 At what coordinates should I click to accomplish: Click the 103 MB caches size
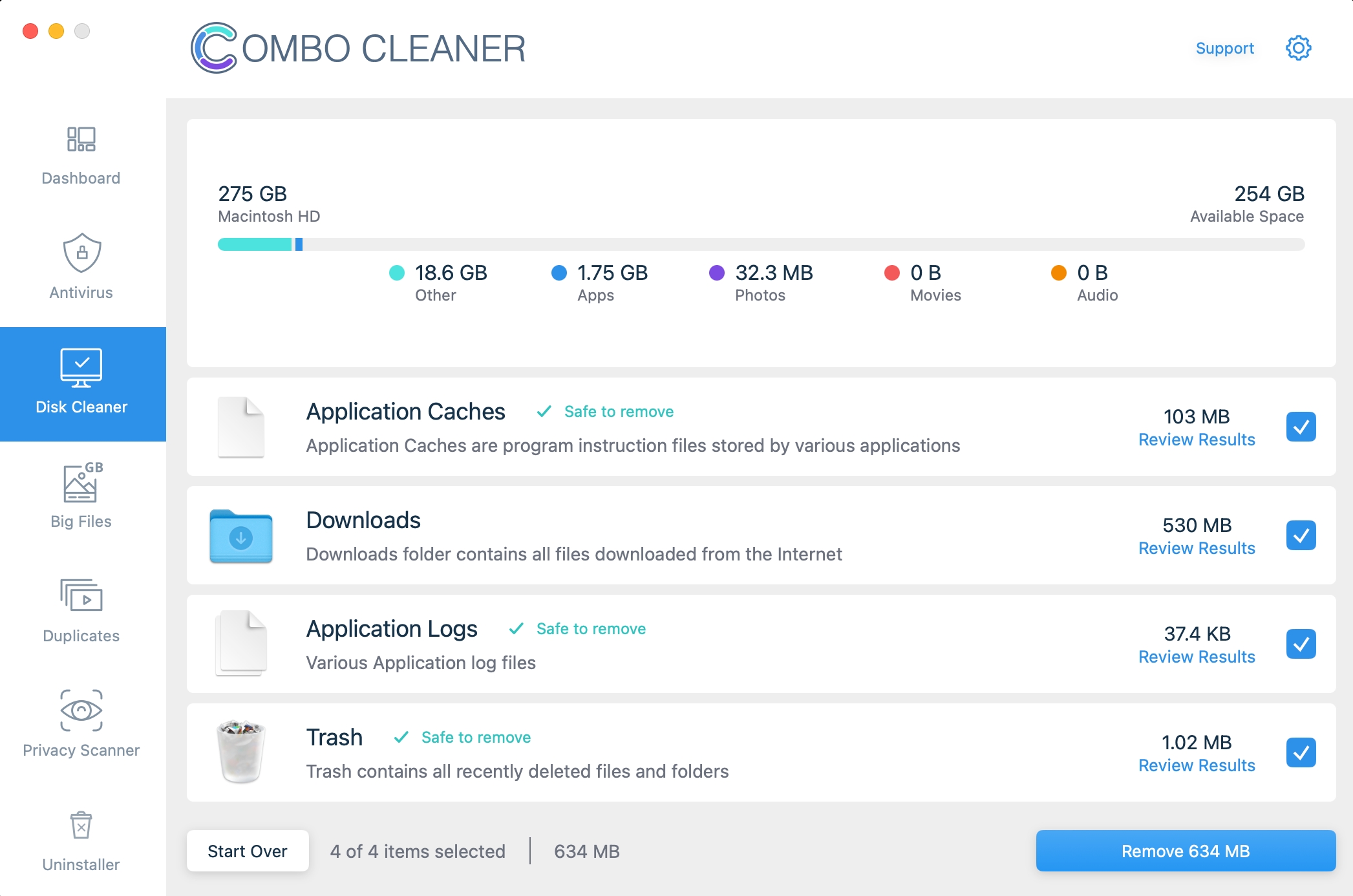(1197, 416)
